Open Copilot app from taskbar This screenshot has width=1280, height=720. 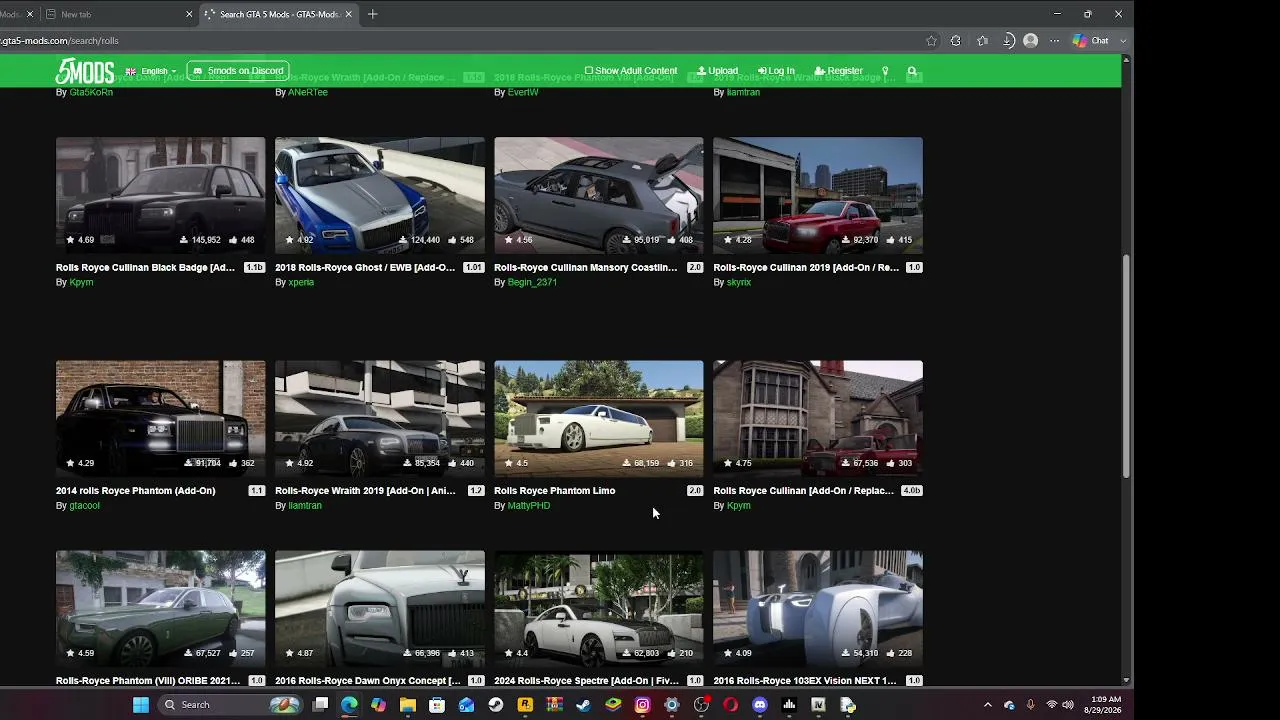[x=378, y=705]
